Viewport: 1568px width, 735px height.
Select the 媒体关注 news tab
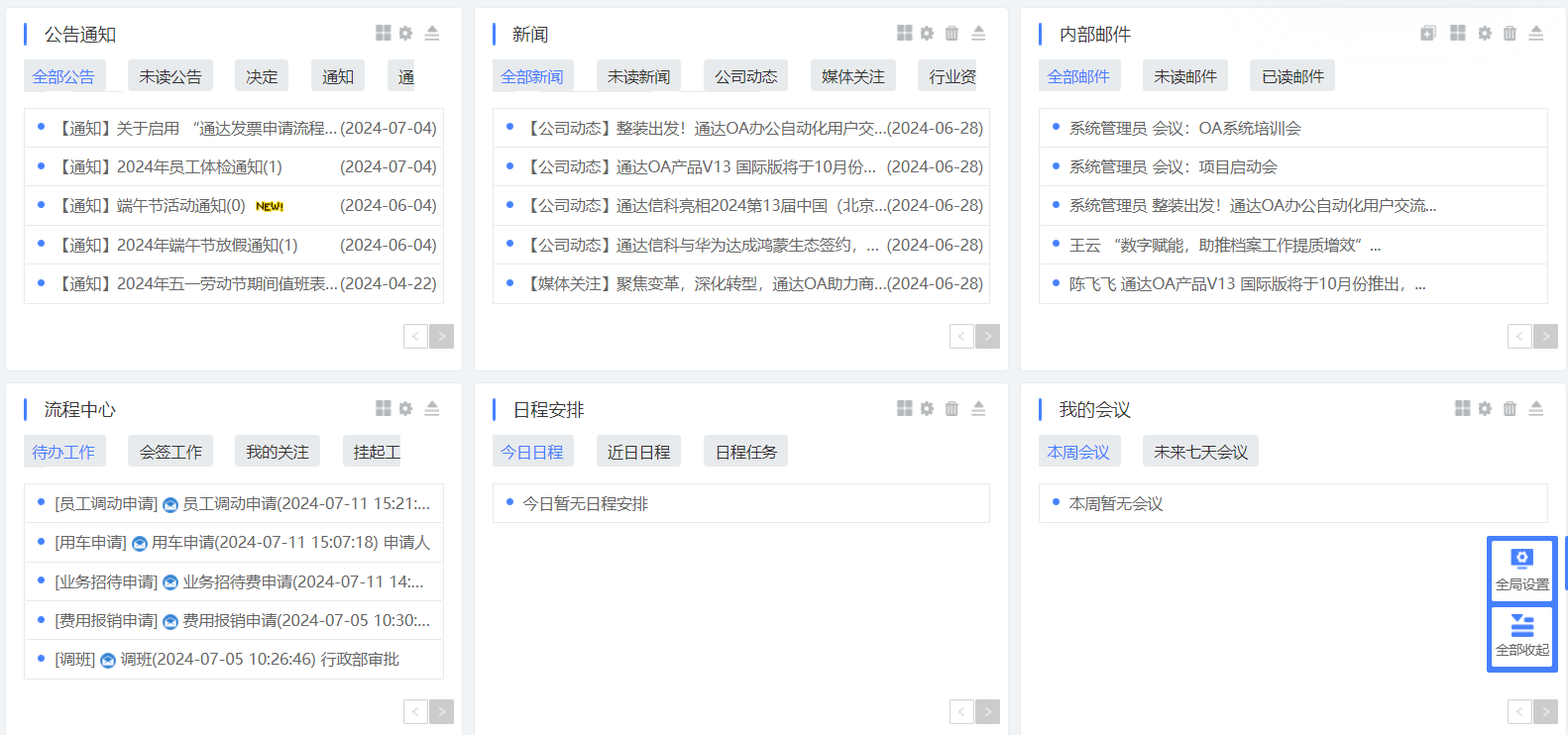[852, 76]
